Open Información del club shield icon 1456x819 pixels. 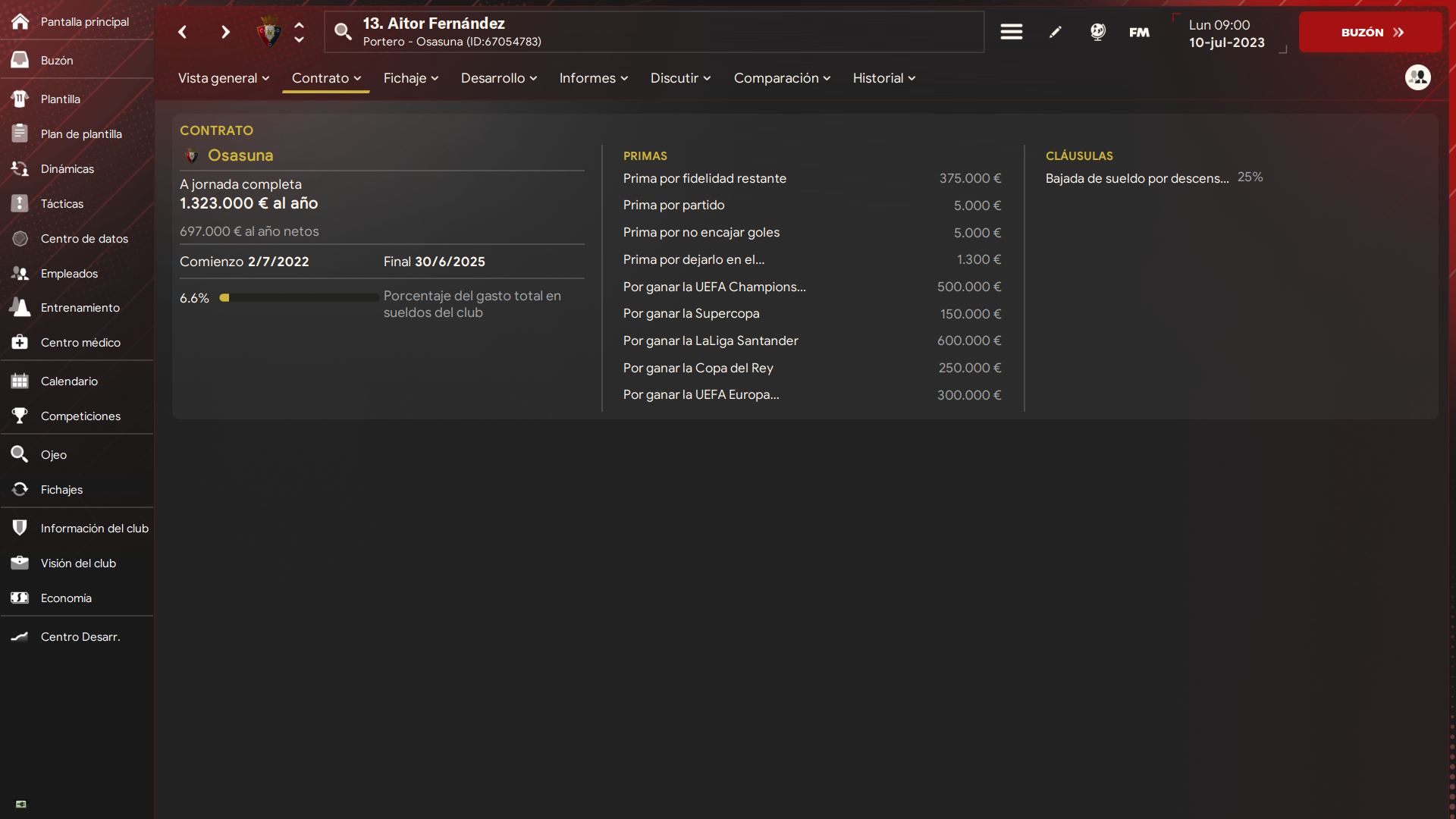20,528
